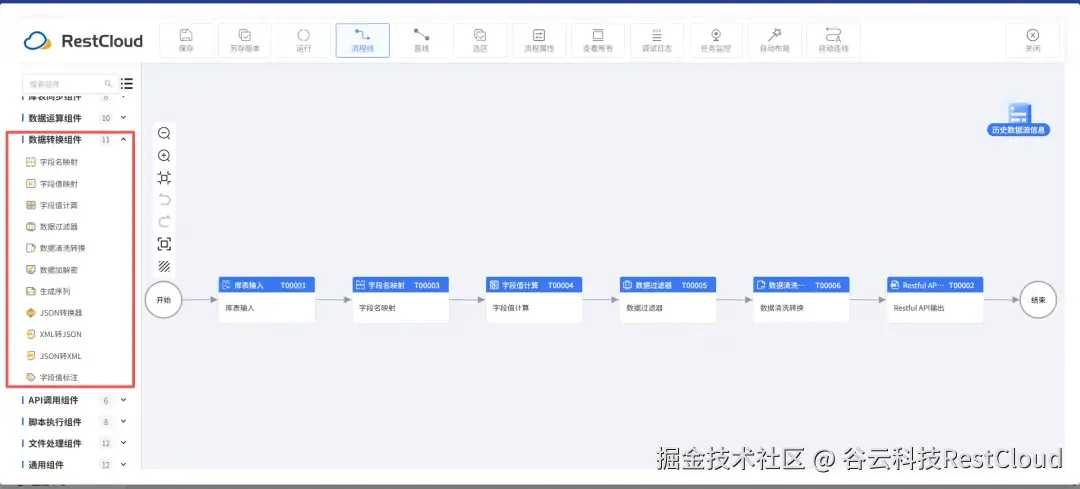Select the 字段值映射 component
The width and height of the screenshot is (1080, 489).
tap(52, 184)
